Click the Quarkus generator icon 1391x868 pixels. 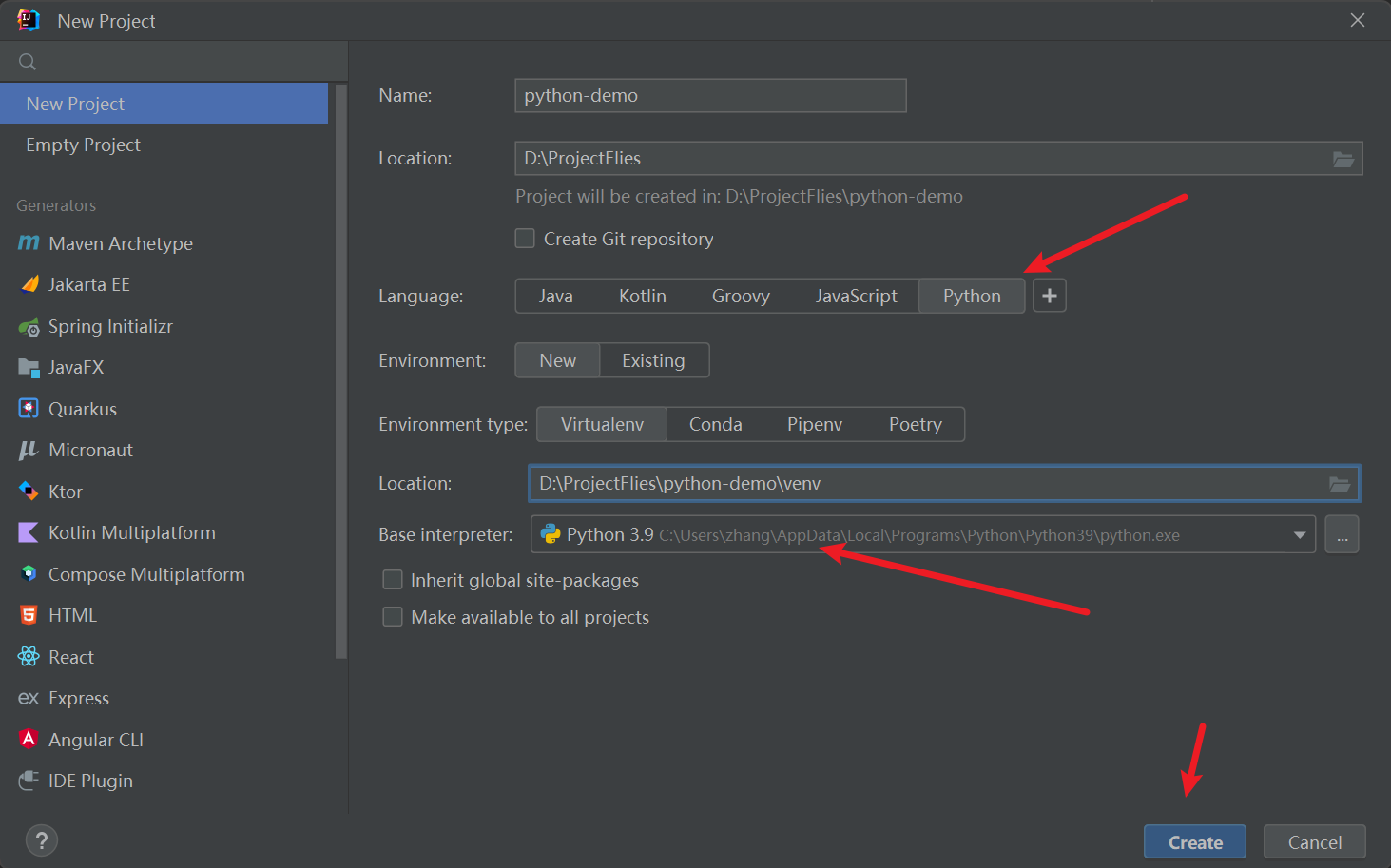pyautogui.click(x=29, y=409)
